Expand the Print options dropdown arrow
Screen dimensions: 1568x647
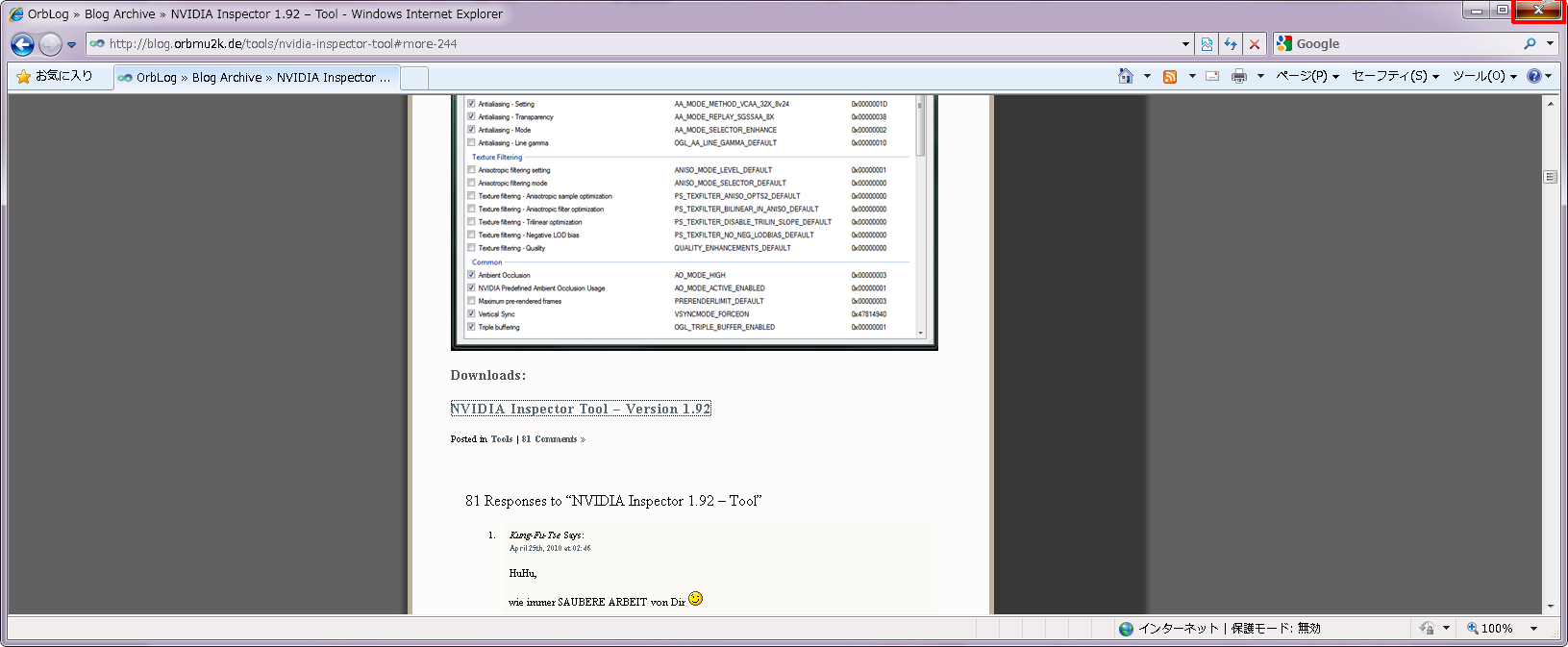click(1260, 76)
